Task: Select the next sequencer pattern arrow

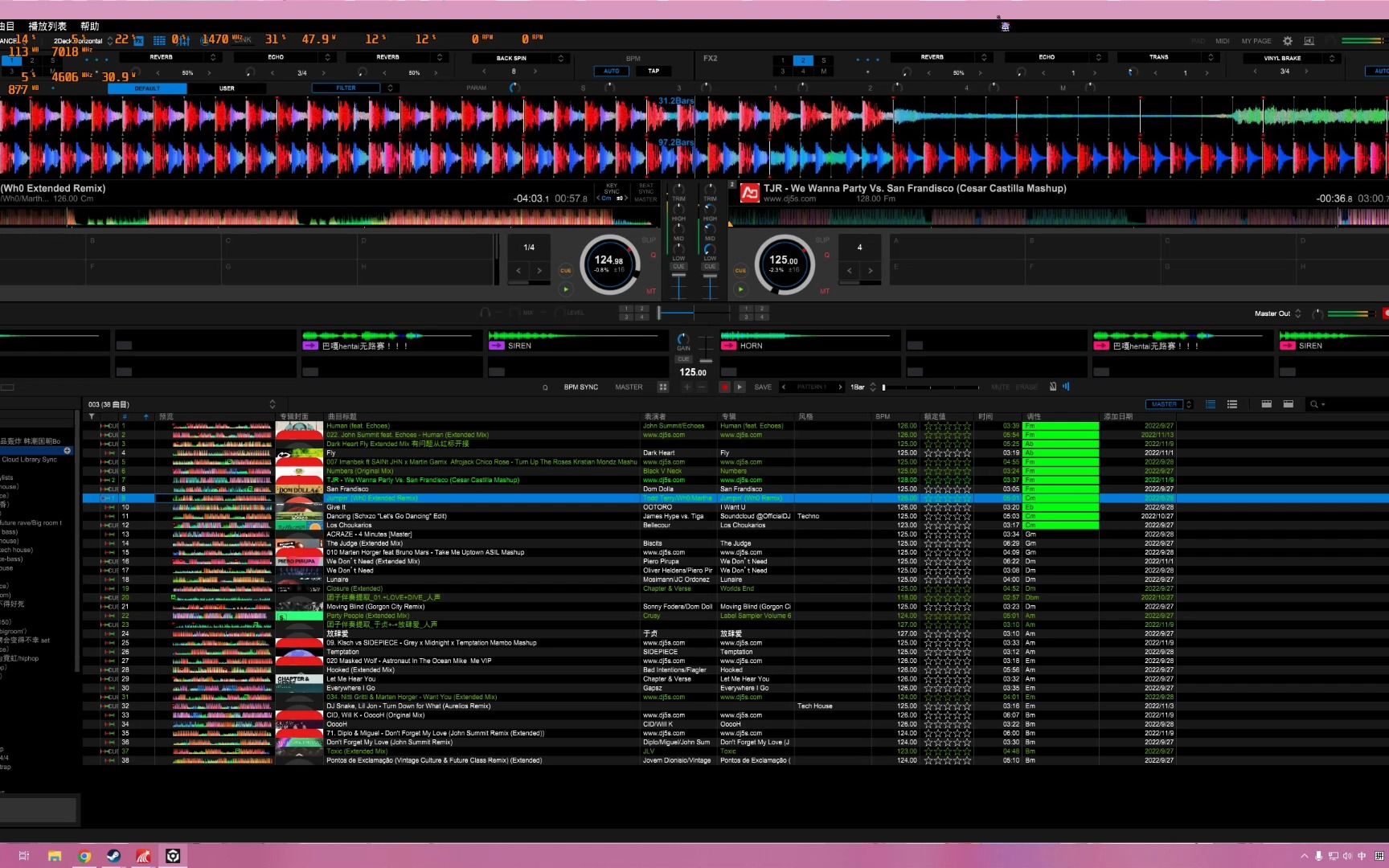Action: tap(841, 387)
